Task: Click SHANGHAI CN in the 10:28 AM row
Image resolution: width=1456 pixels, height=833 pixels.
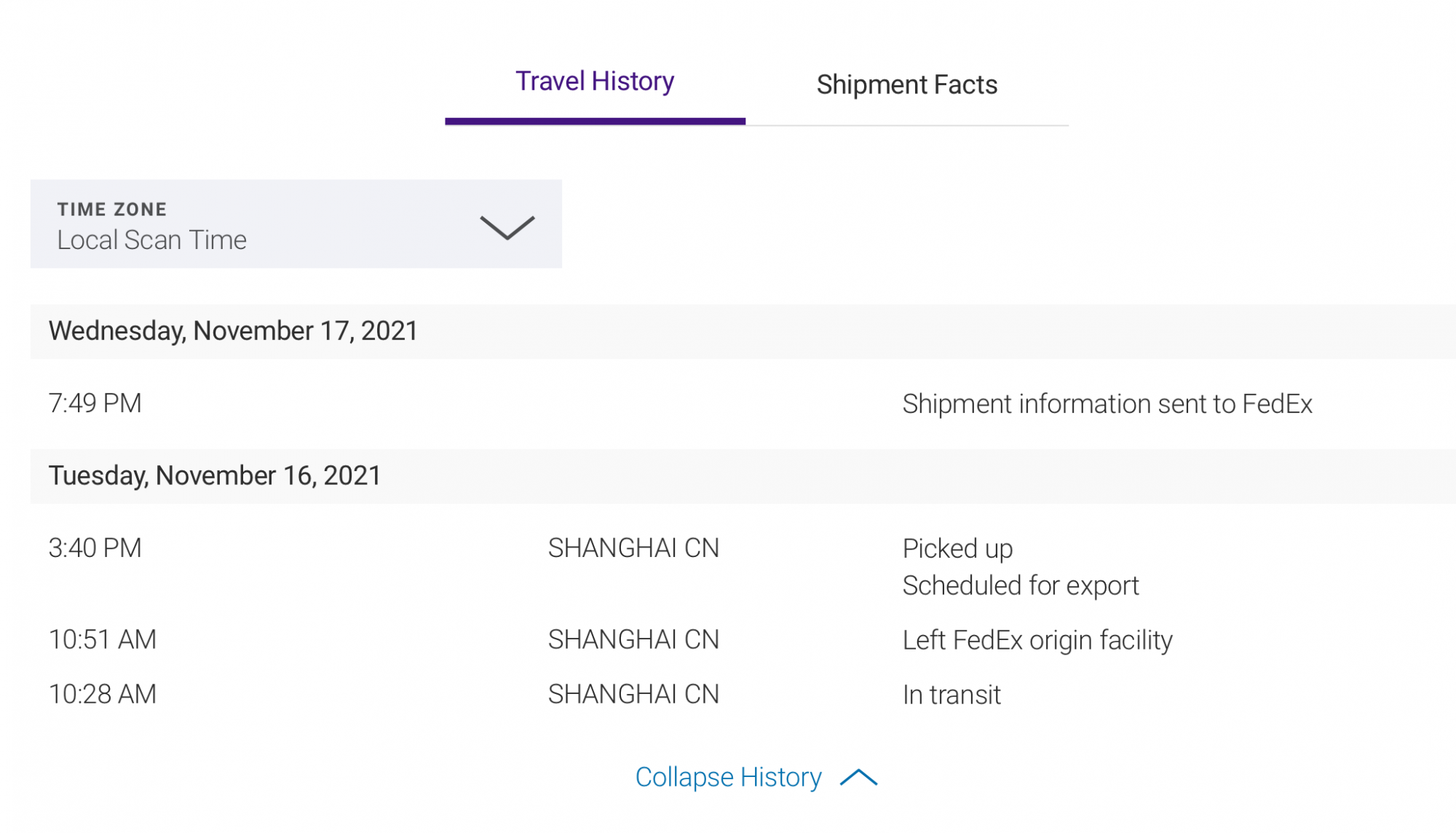Action: point(633,695)
